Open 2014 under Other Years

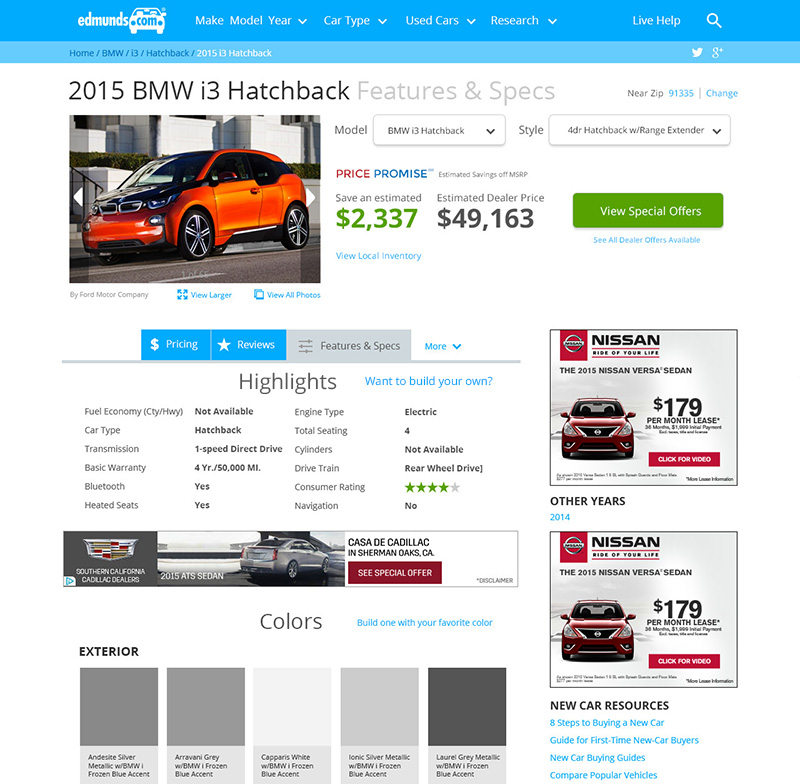click(560, 517)
